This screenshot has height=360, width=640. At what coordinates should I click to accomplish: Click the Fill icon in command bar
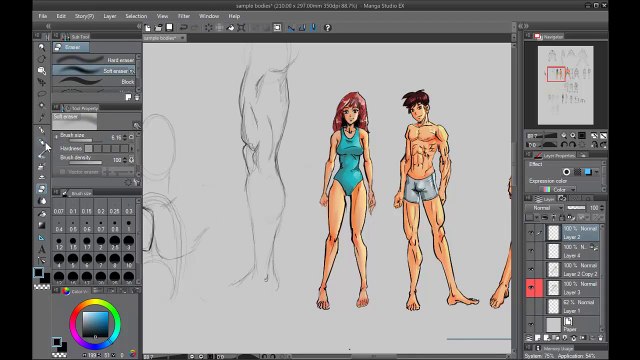pos(231,28)
